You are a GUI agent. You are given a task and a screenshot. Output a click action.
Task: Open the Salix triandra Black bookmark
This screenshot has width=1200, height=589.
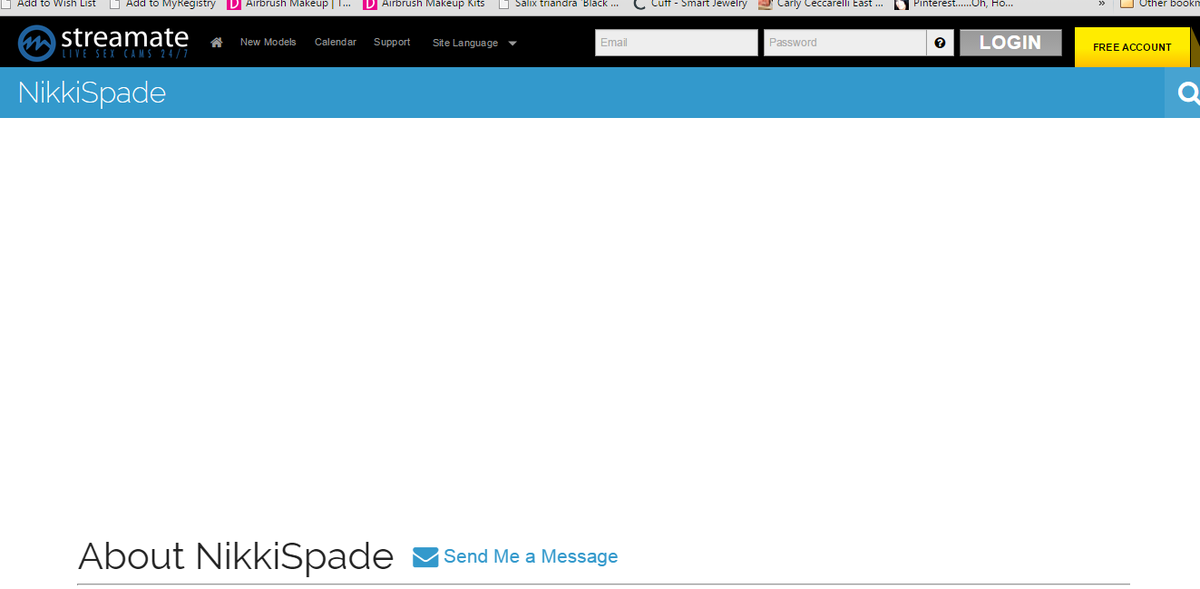click(x=558, y=4)
